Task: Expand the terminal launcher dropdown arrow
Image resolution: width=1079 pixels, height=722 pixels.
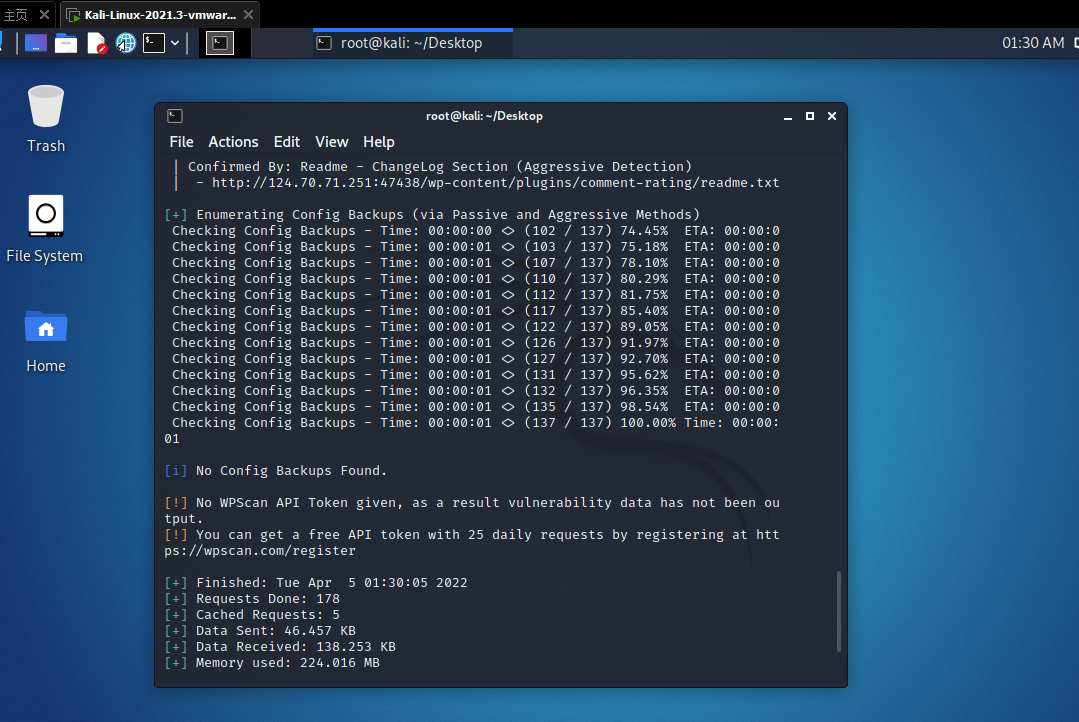Action: 175,43
